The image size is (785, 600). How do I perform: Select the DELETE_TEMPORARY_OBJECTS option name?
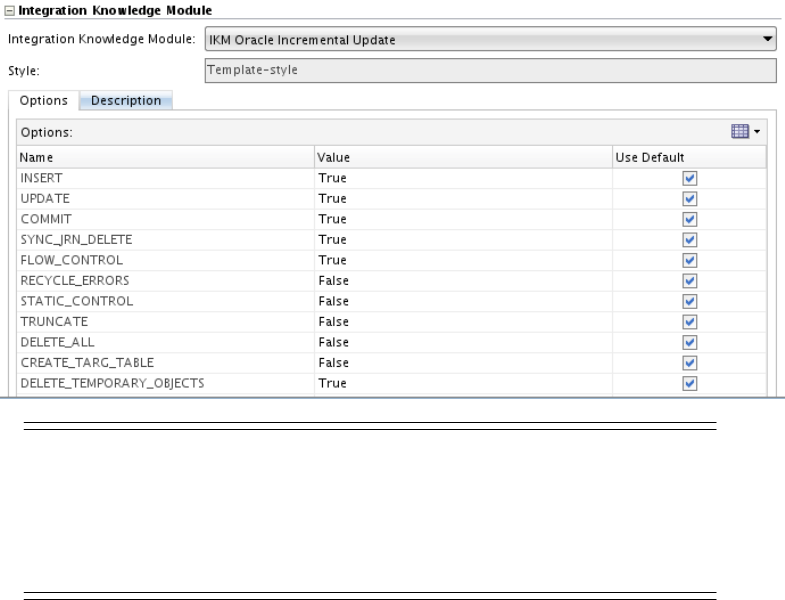click(112, 384)
